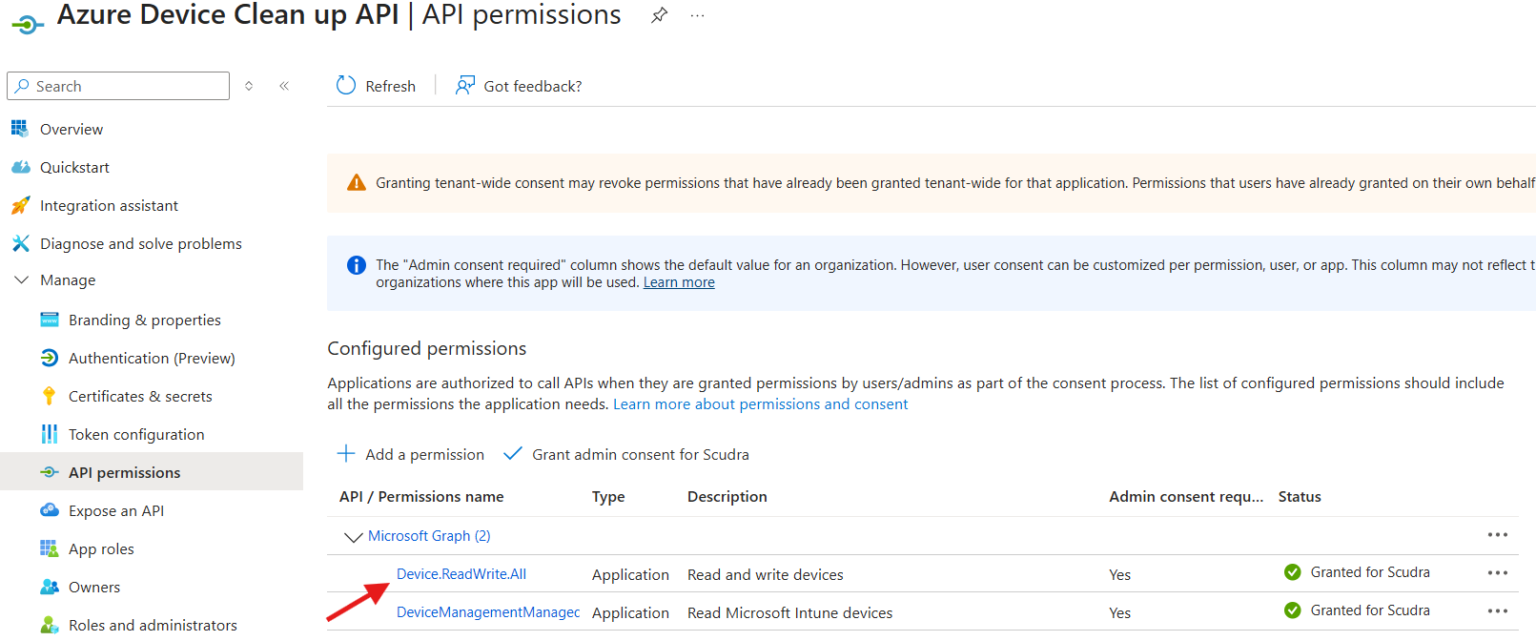The width and height of the screenshot is (1536, 641).
Task: Open the Microsoft Graph (2) link
Action: point(429,536)
